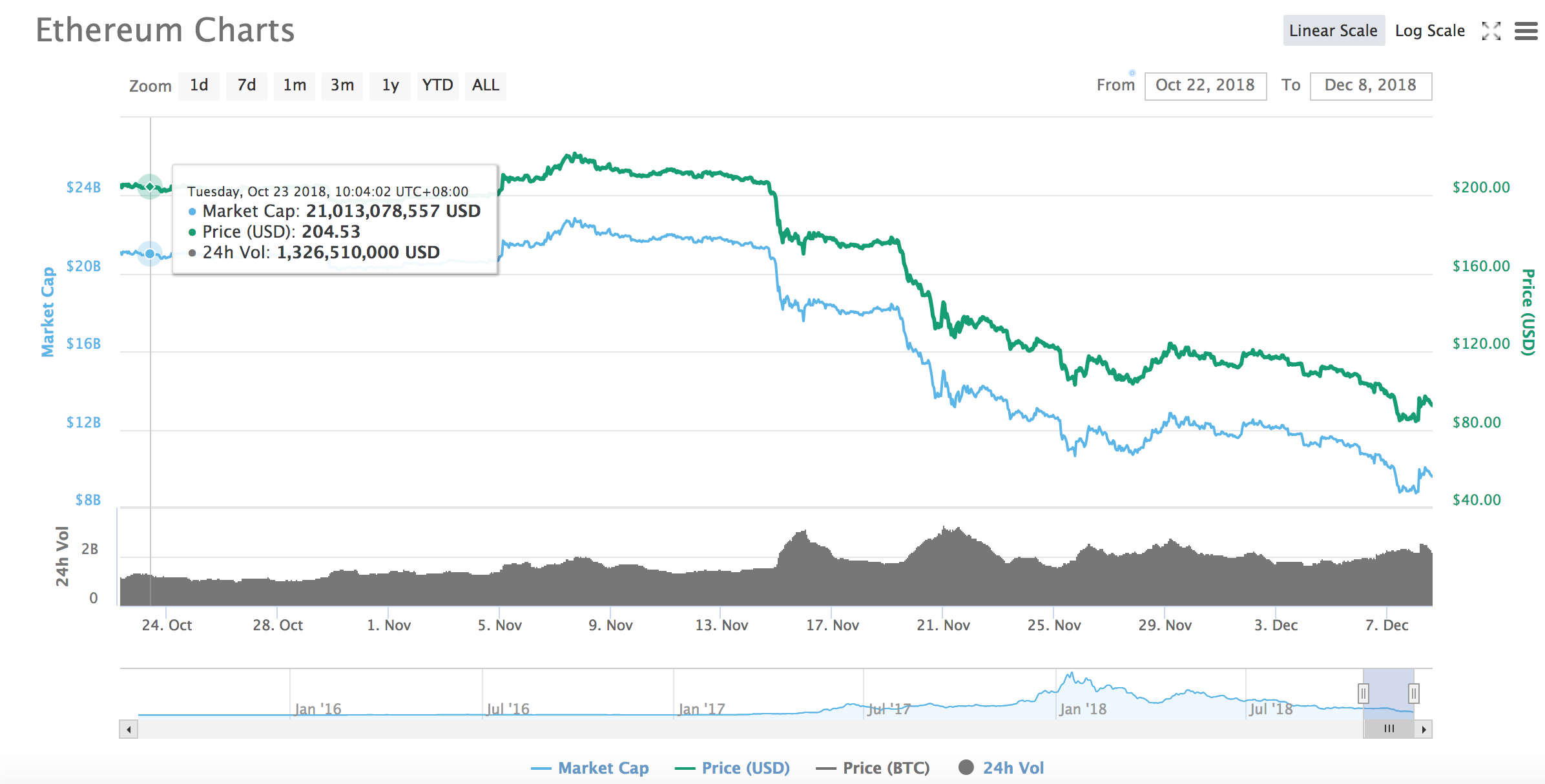Click the 2B volume axis label
Viewport: 1545px width, 784px height.
90,550
